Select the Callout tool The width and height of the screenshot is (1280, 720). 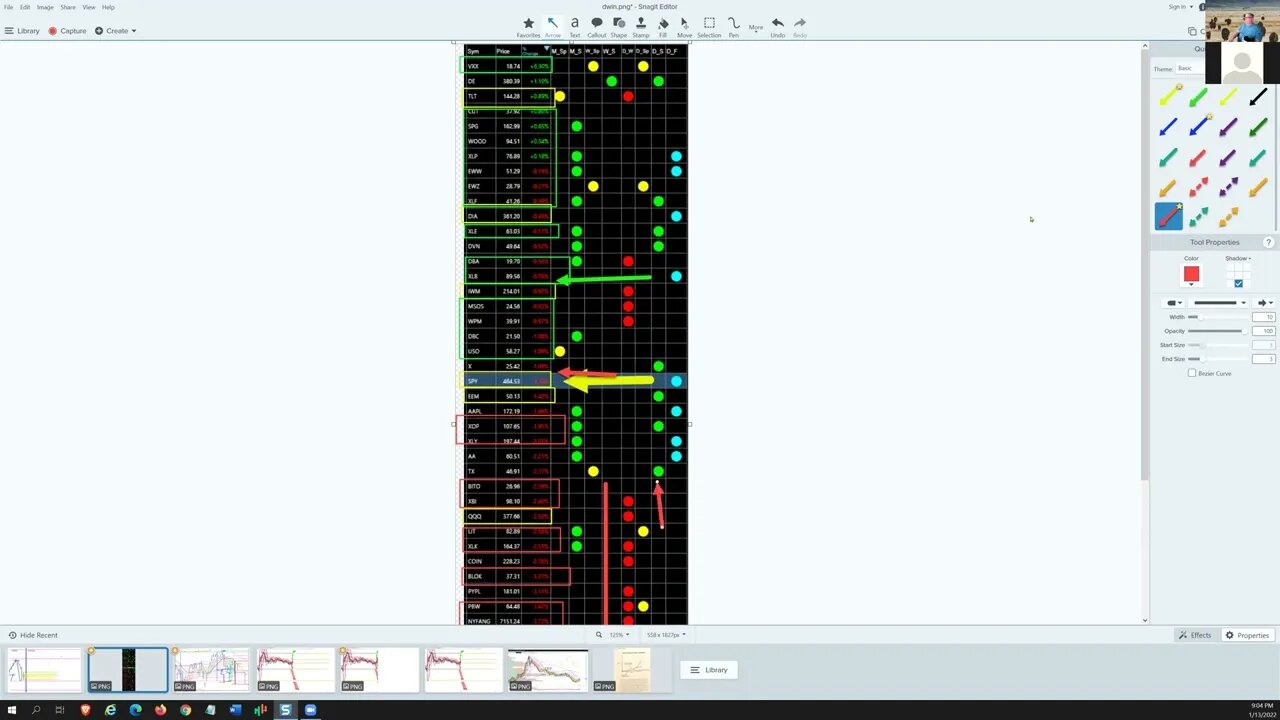[597, 27]
